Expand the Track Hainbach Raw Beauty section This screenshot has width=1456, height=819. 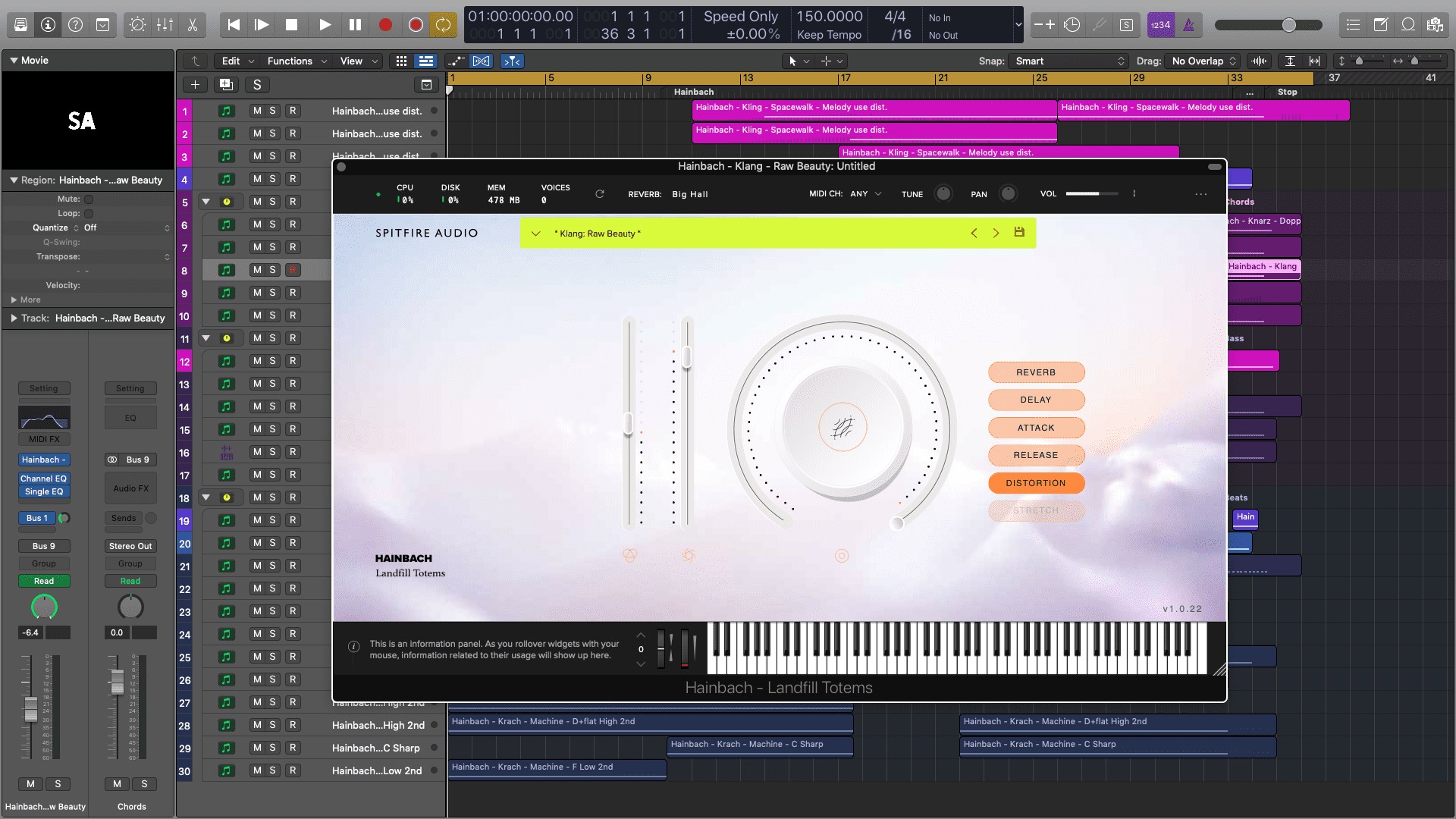click(14, 318)
